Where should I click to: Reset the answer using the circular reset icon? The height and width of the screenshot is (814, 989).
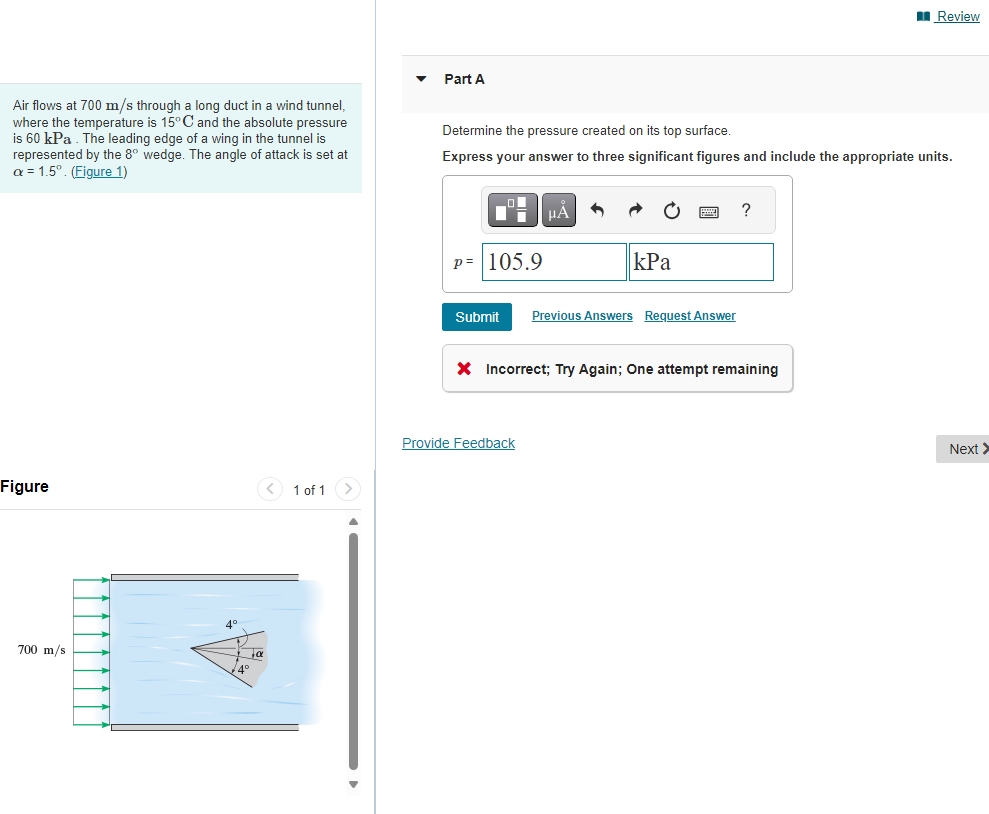671,210
